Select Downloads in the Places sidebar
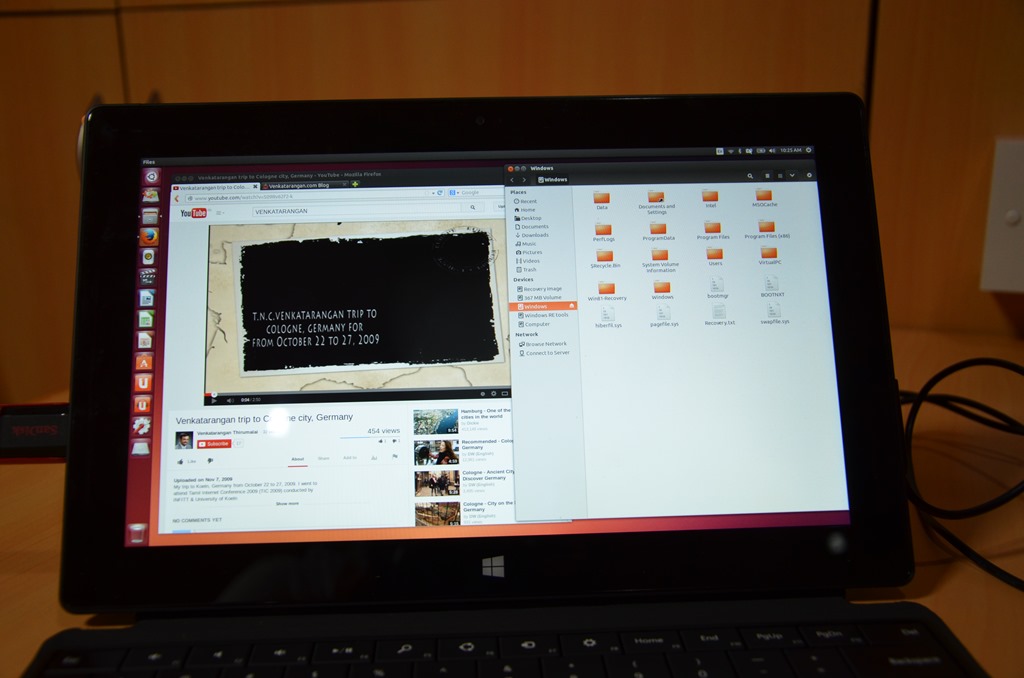 coord(534,235)
